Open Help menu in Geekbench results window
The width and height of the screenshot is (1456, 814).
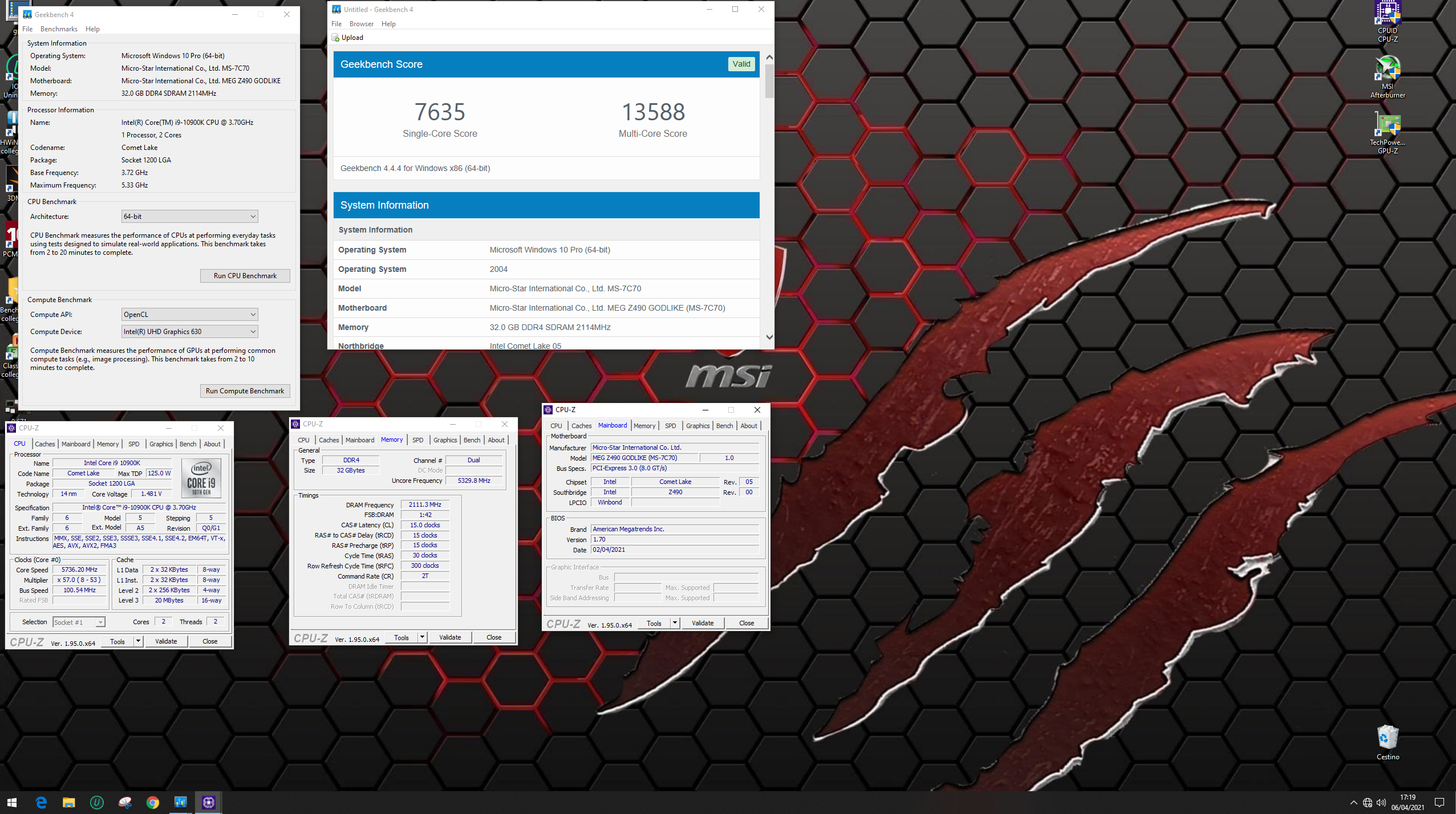click(x=388, y=24)
